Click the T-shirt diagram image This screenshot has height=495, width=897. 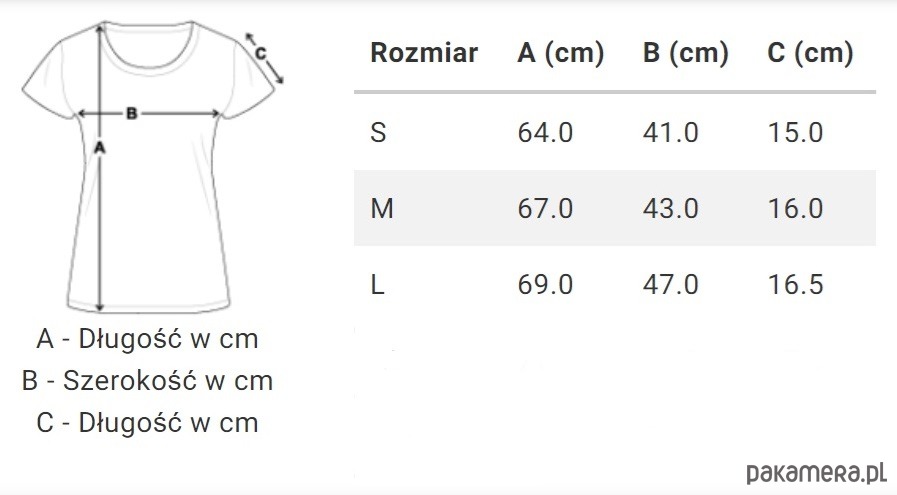152,167
